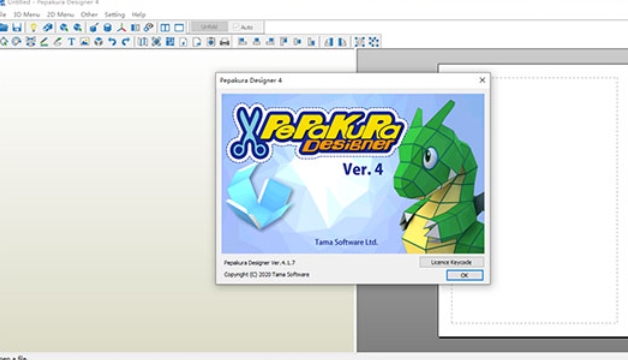Switch to single-pane window view icon
628x360 pixels.
pos(179,28)
